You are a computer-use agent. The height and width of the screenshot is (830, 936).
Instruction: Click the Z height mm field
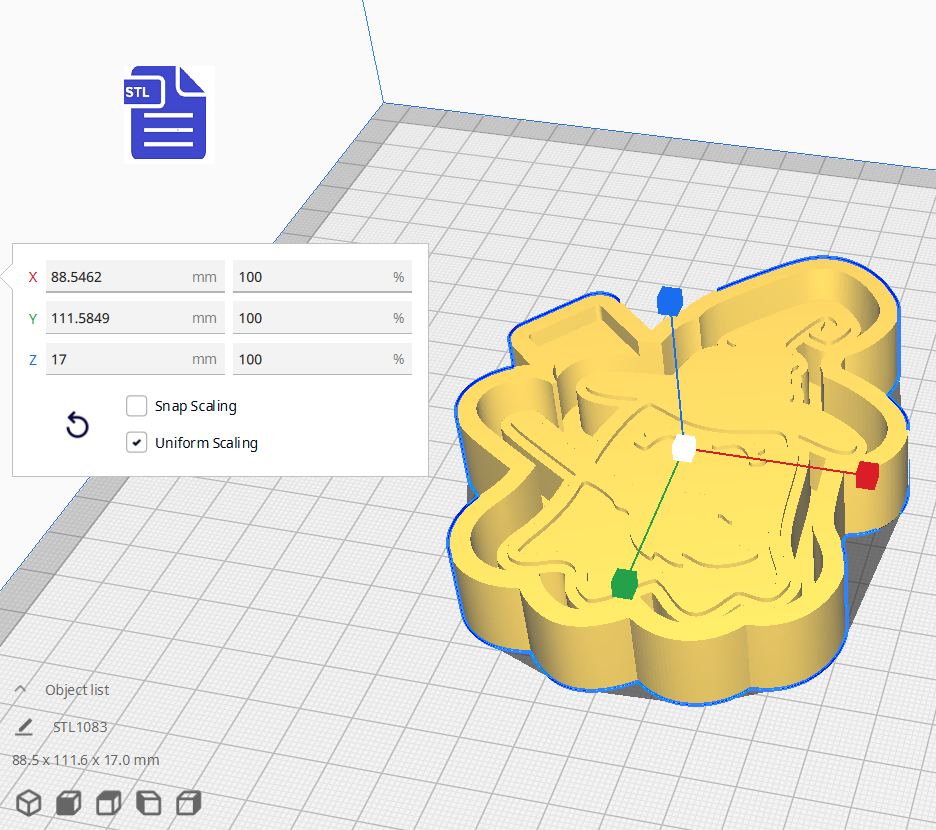[118, 359]
